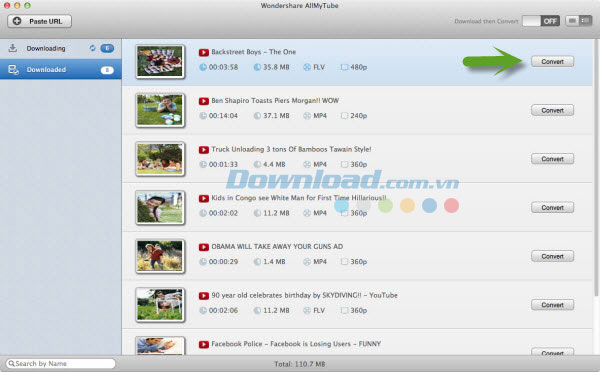
Task: Click the file size icon next to 1.4 MB
Action: pyautogui.click(x=257, y=262)
